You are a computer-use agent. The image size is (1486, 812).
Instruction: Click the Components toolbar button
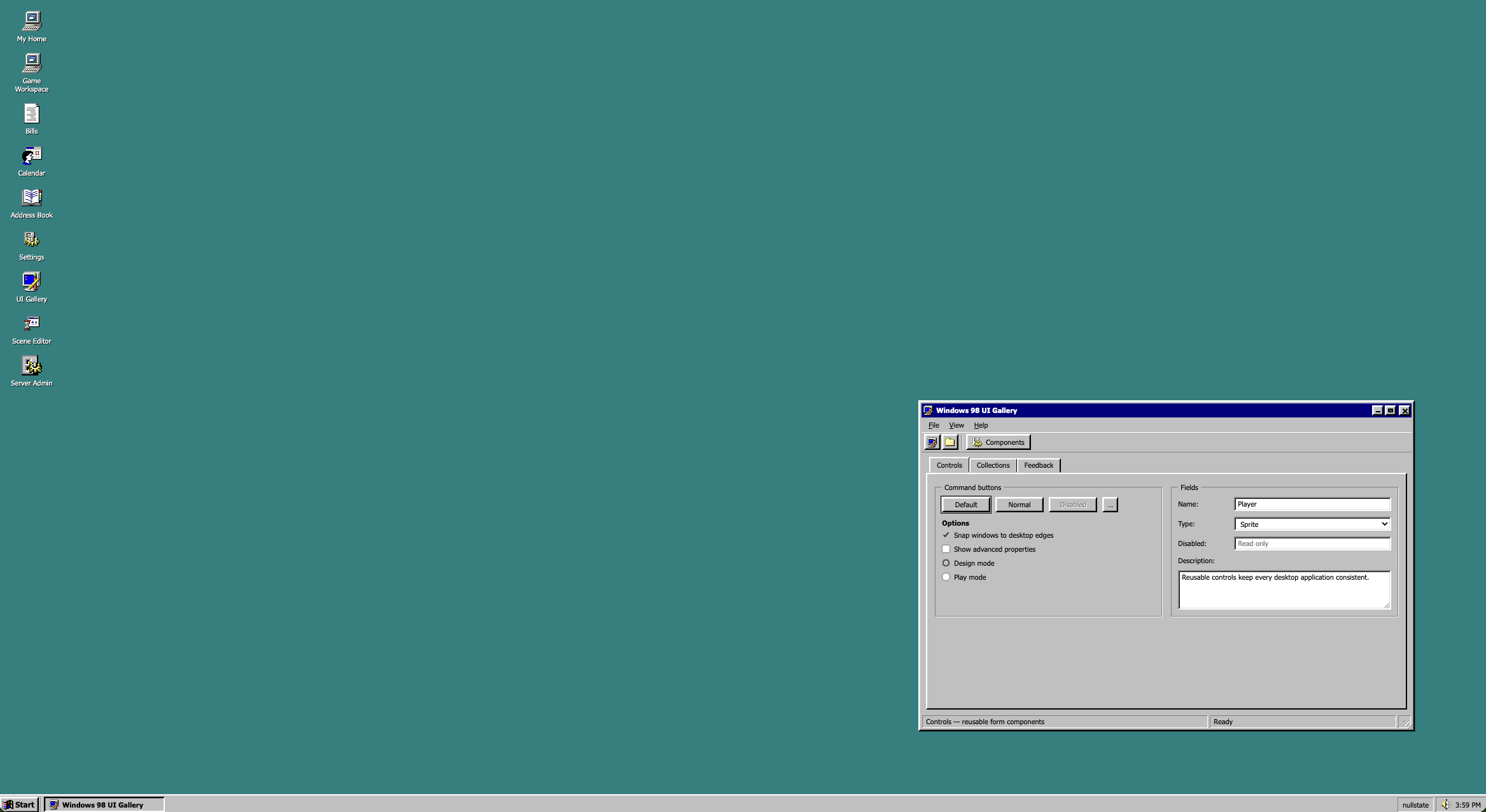click(998, 442)
